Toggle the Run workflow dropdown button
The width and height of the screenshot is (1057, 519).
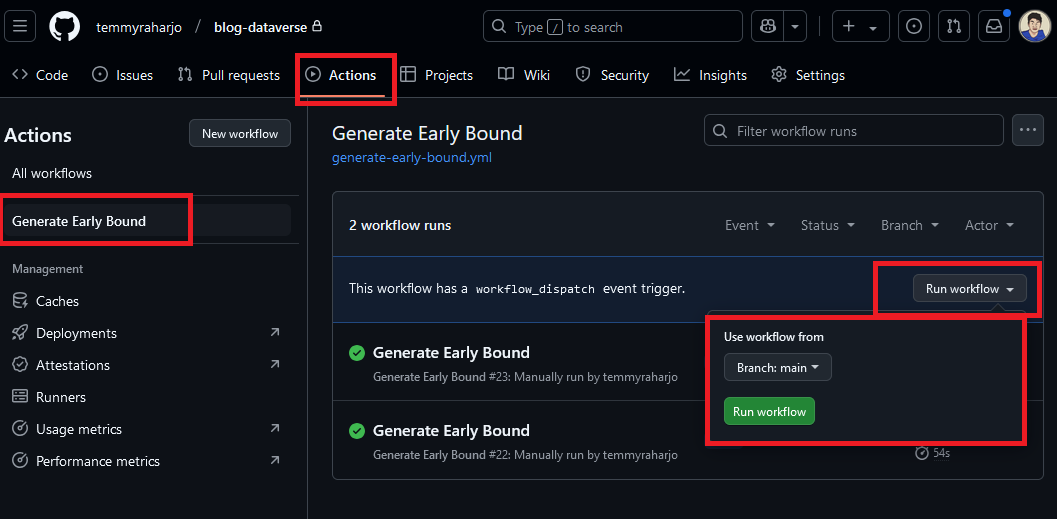pos(969,288)
